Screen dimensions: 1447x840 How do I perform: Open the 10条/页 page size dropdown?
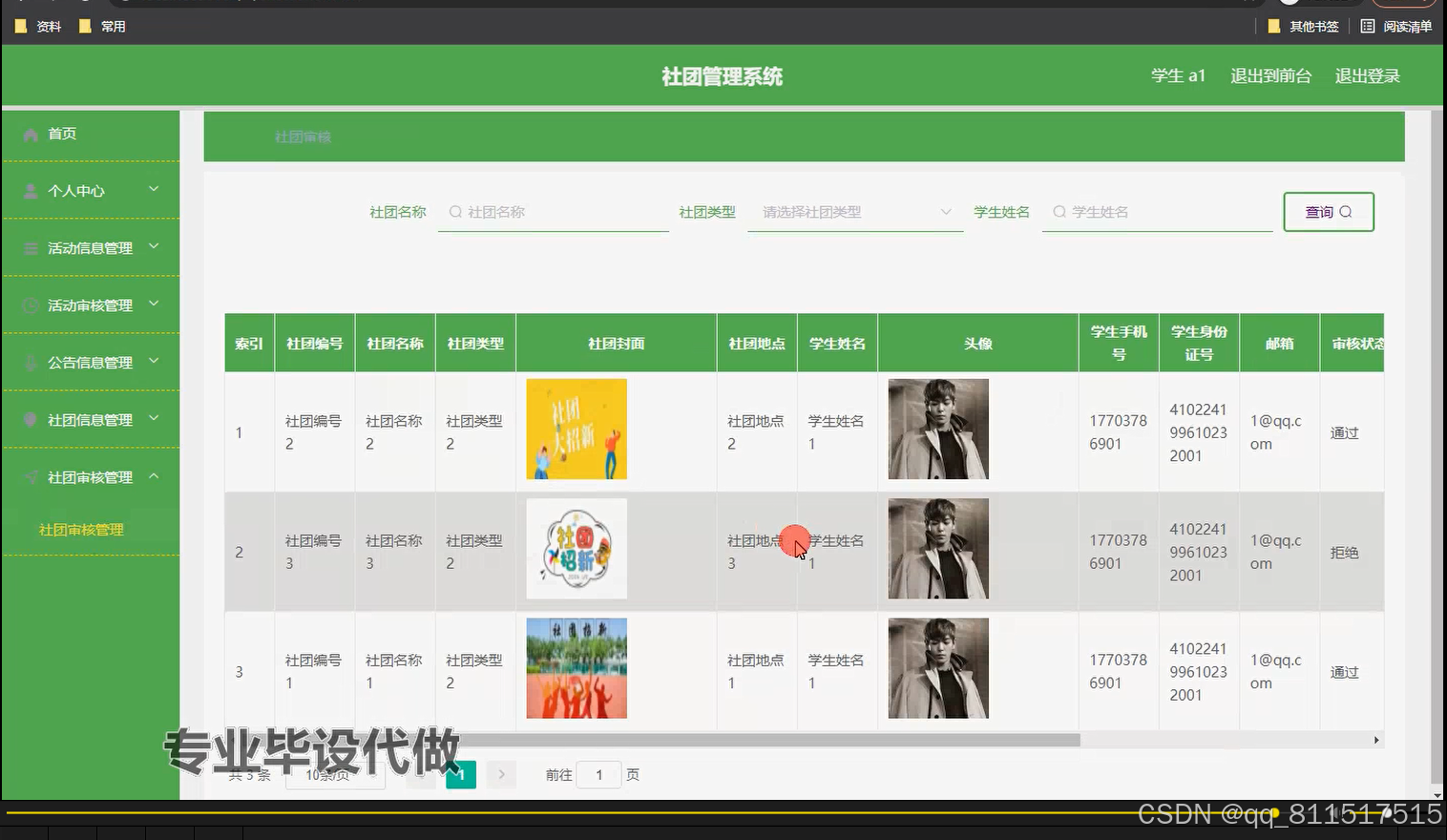point(335,775)
